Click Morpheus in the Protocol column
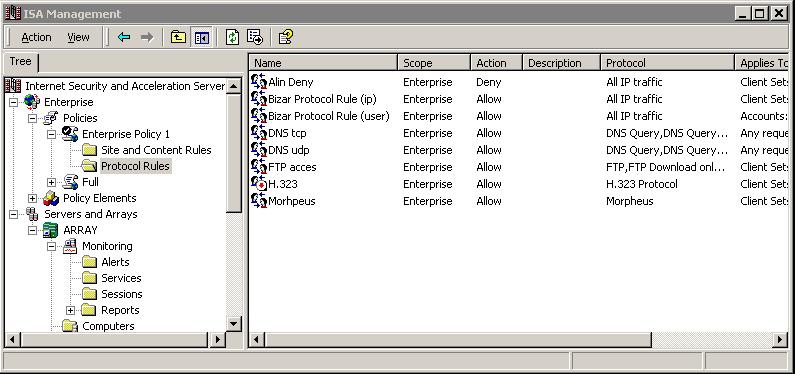 [630, 201]
